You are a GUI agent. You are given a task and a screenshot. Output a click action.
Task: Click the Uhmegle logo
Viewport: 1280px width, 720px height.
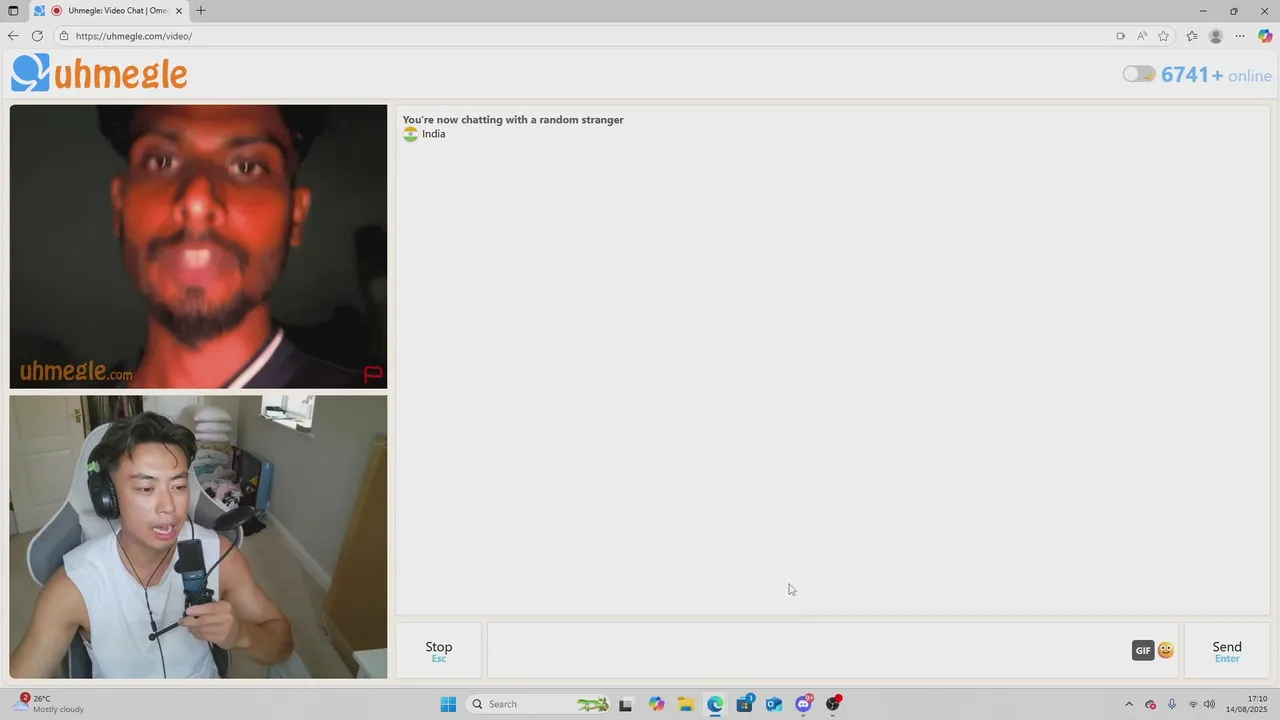coord(99,73)
